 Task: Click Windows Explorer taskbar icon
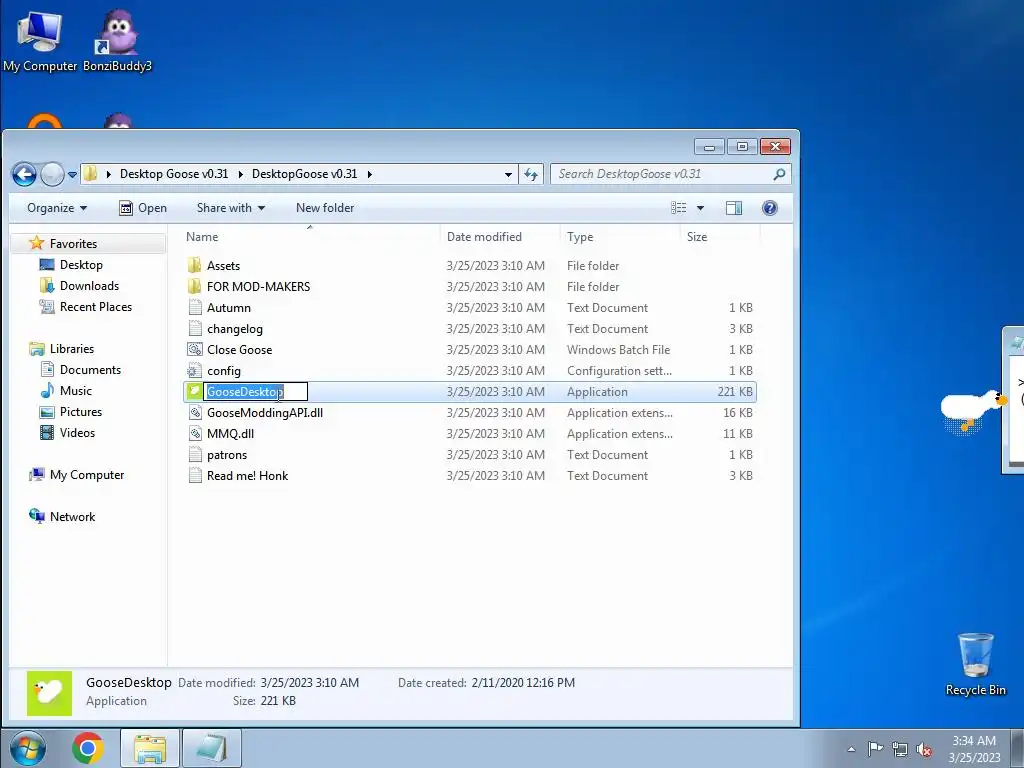(x=150, y=748)
